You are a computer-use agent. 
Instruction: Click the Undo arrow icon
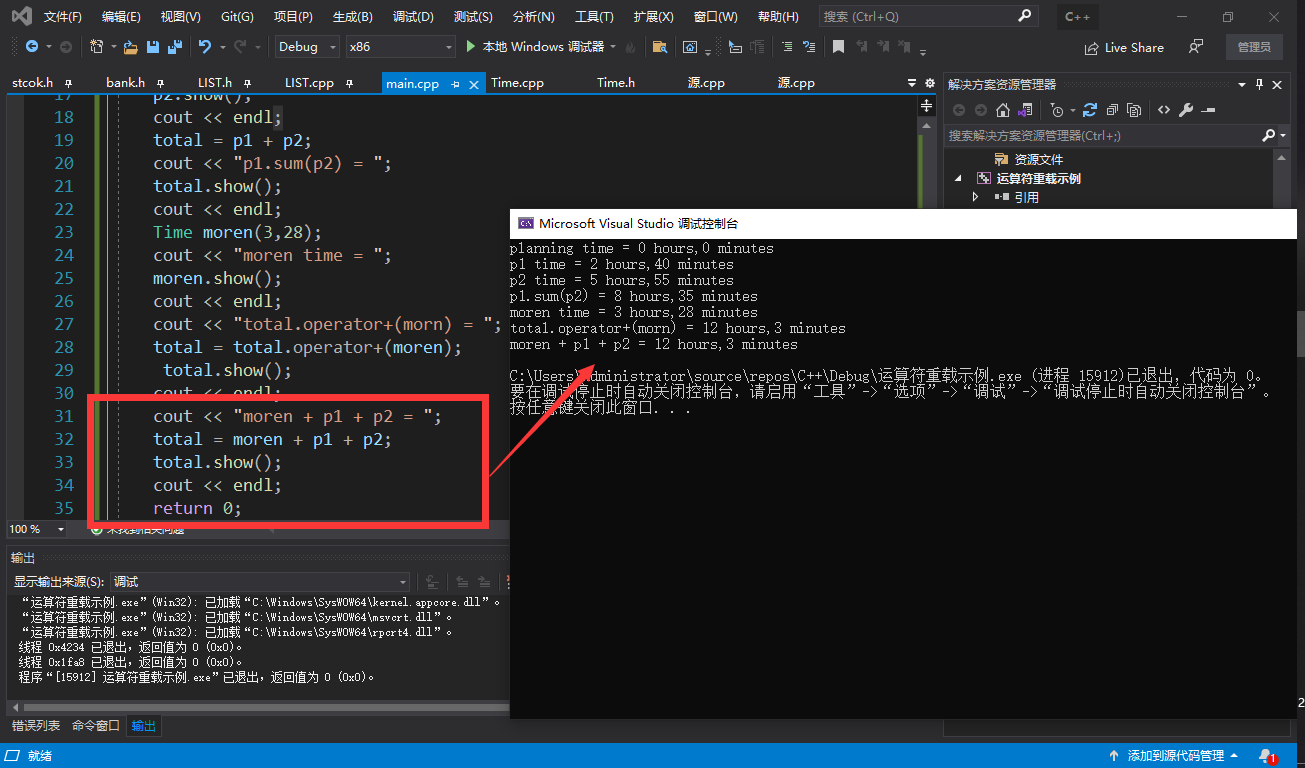coord(205,47)
